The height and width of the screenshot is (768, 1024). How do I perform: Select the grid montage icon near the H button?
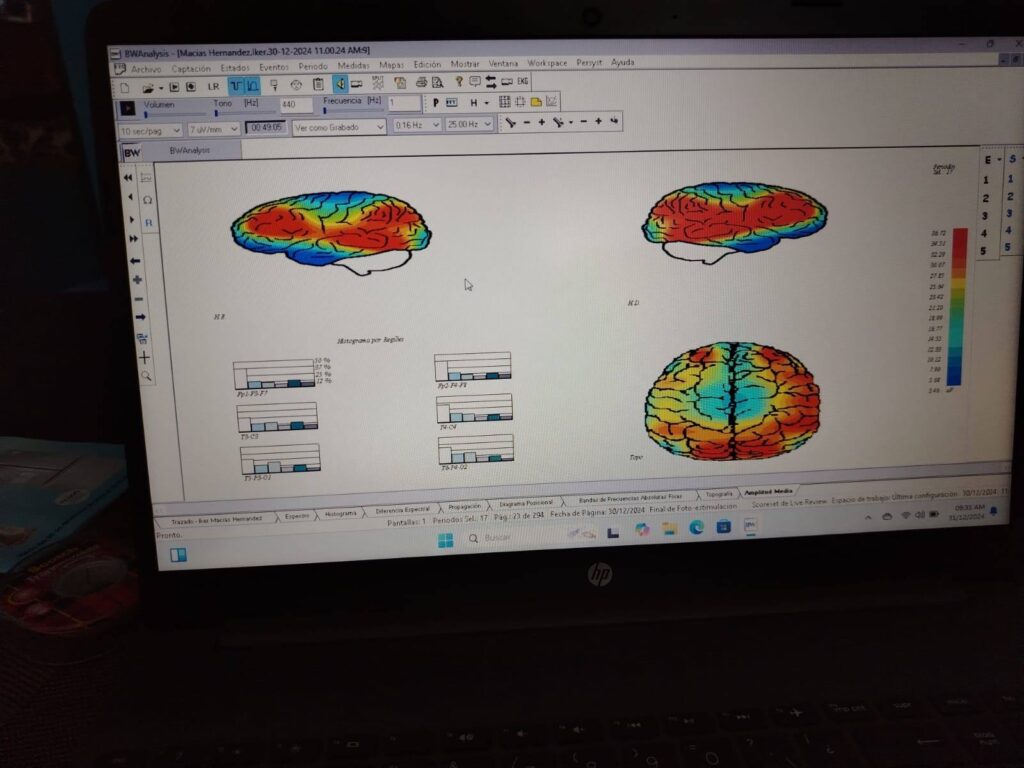tap(505, 103)
